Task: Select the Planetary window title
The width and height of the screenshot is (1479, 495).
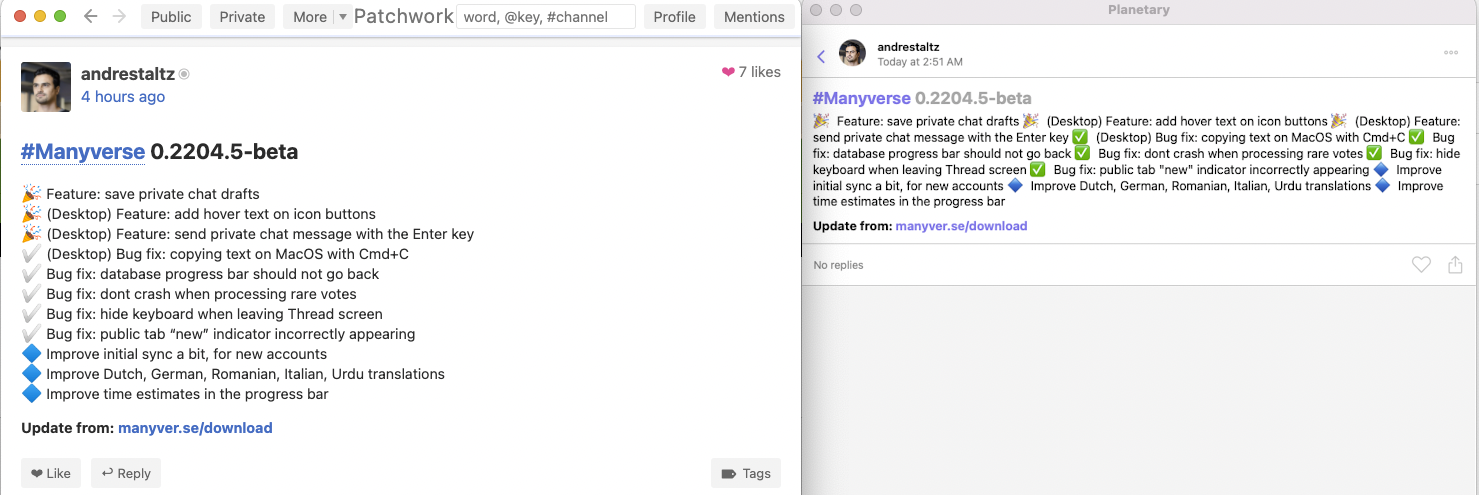Action: click(1139, 10)
